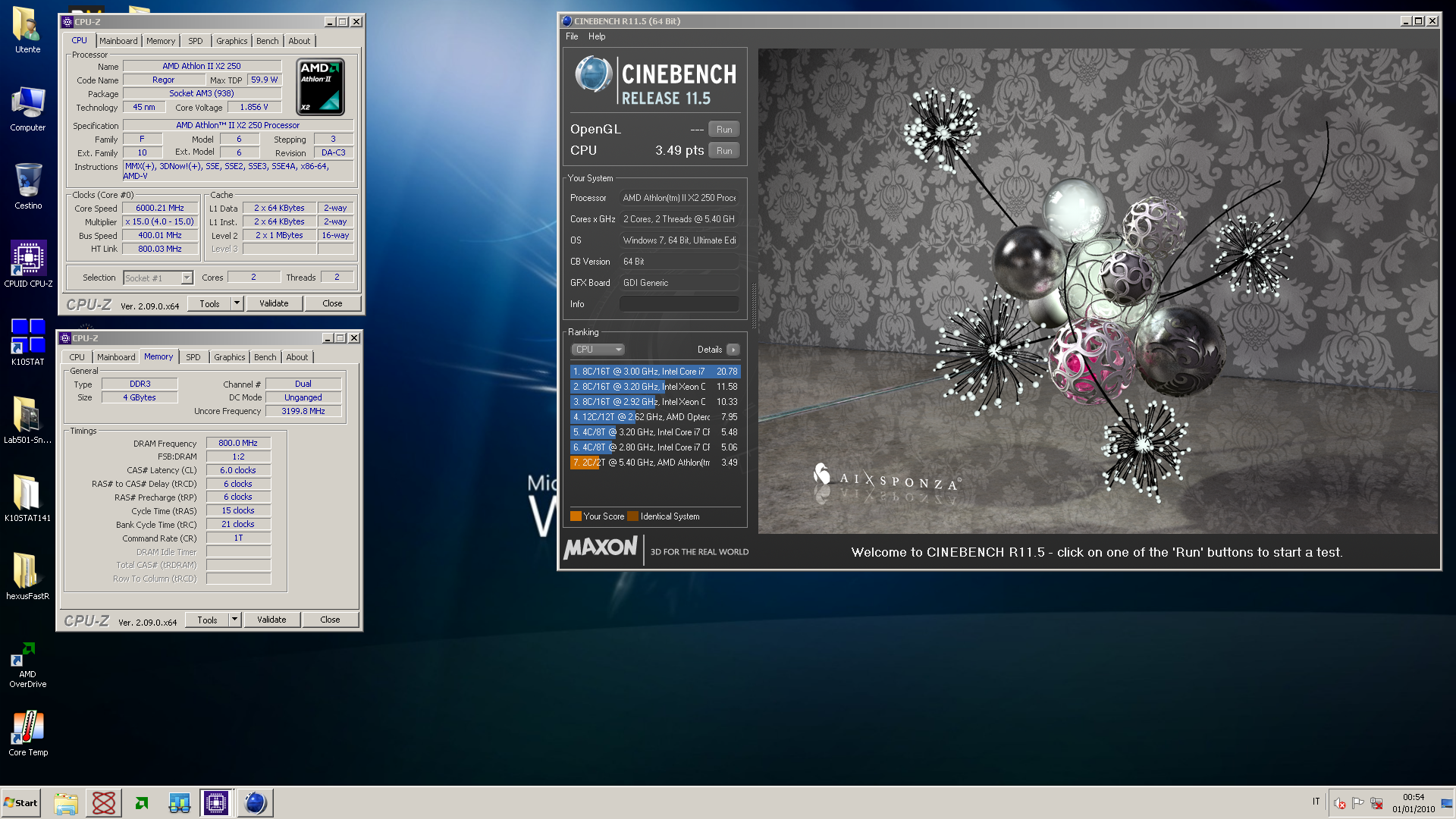Open the Socket #1 selection dropdown
1456x819 pixels.
[158, 278]
